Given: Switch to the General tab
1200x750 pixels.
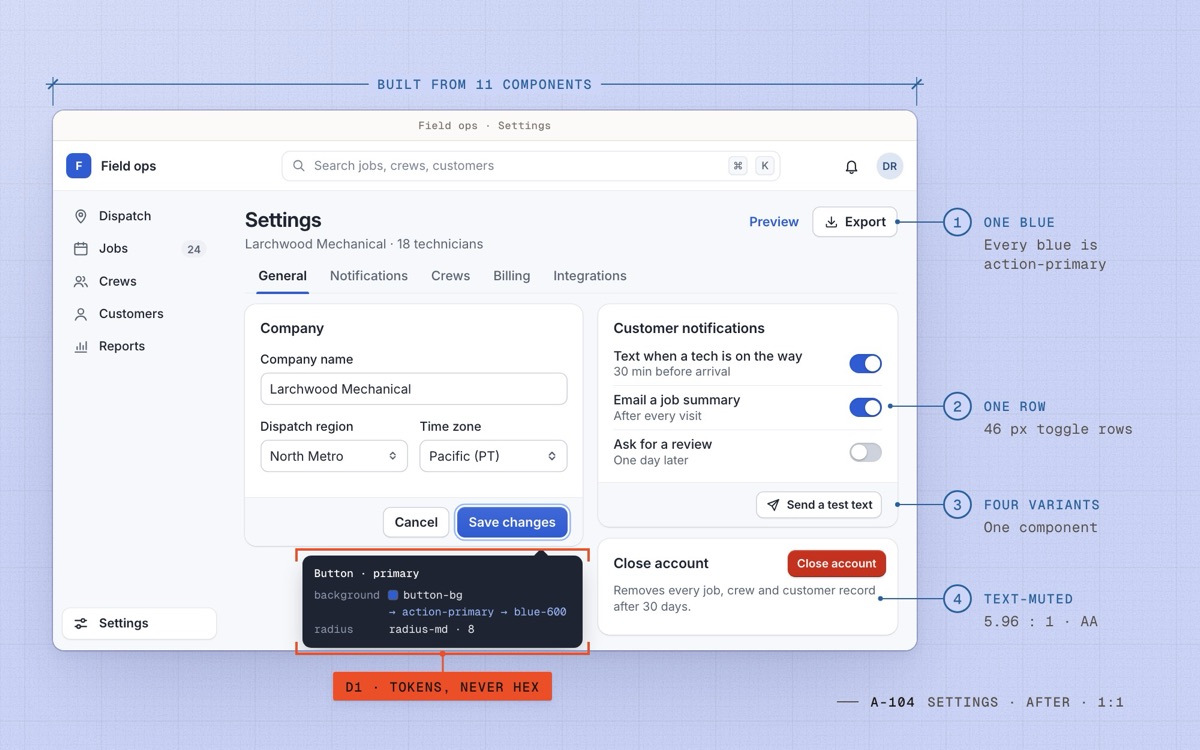Looking at the screenshot, I should (x=282, y=276).
